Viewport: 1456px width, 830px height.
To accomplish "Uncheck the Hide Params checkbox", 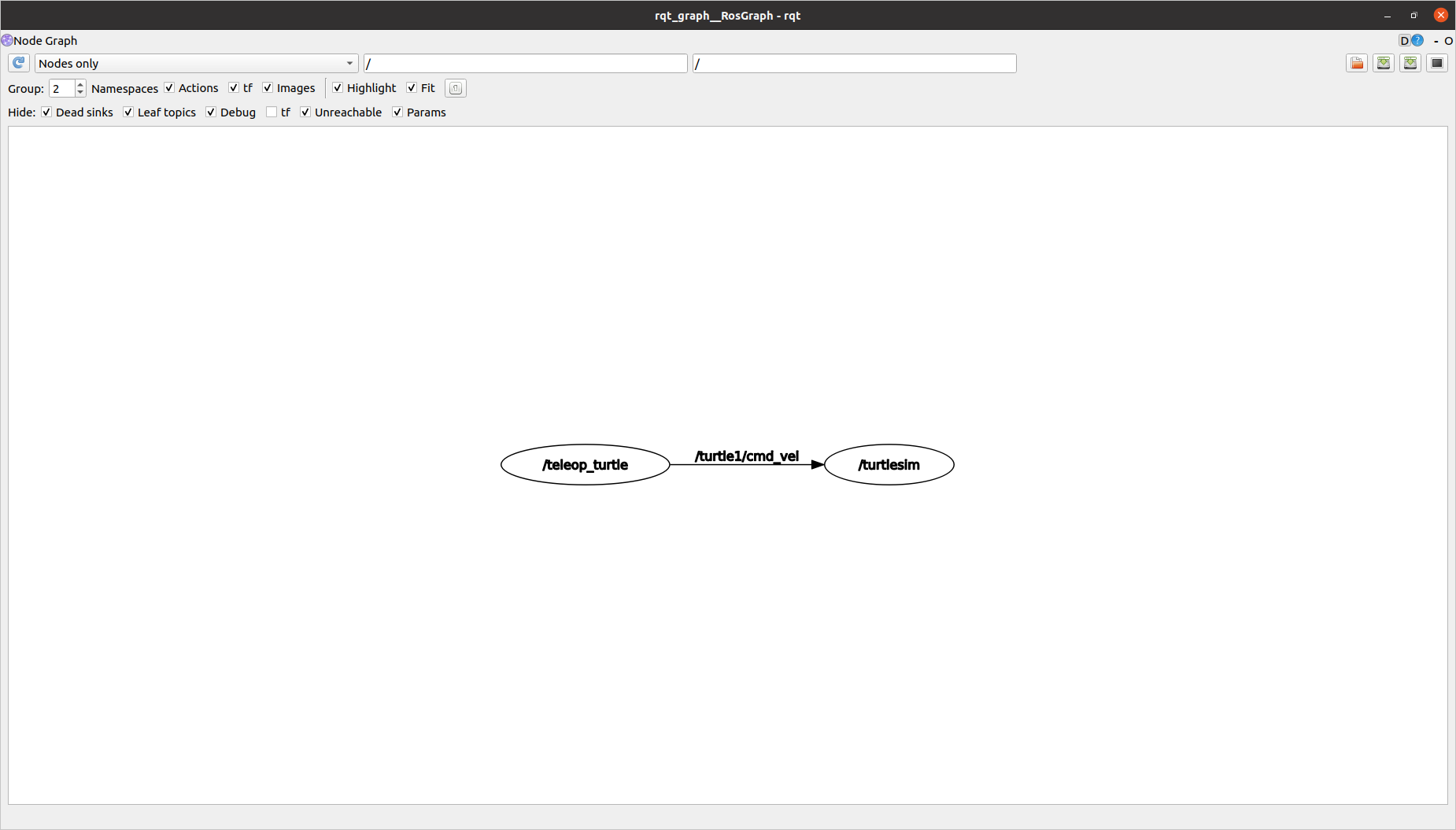I will (x=397, y=112).
